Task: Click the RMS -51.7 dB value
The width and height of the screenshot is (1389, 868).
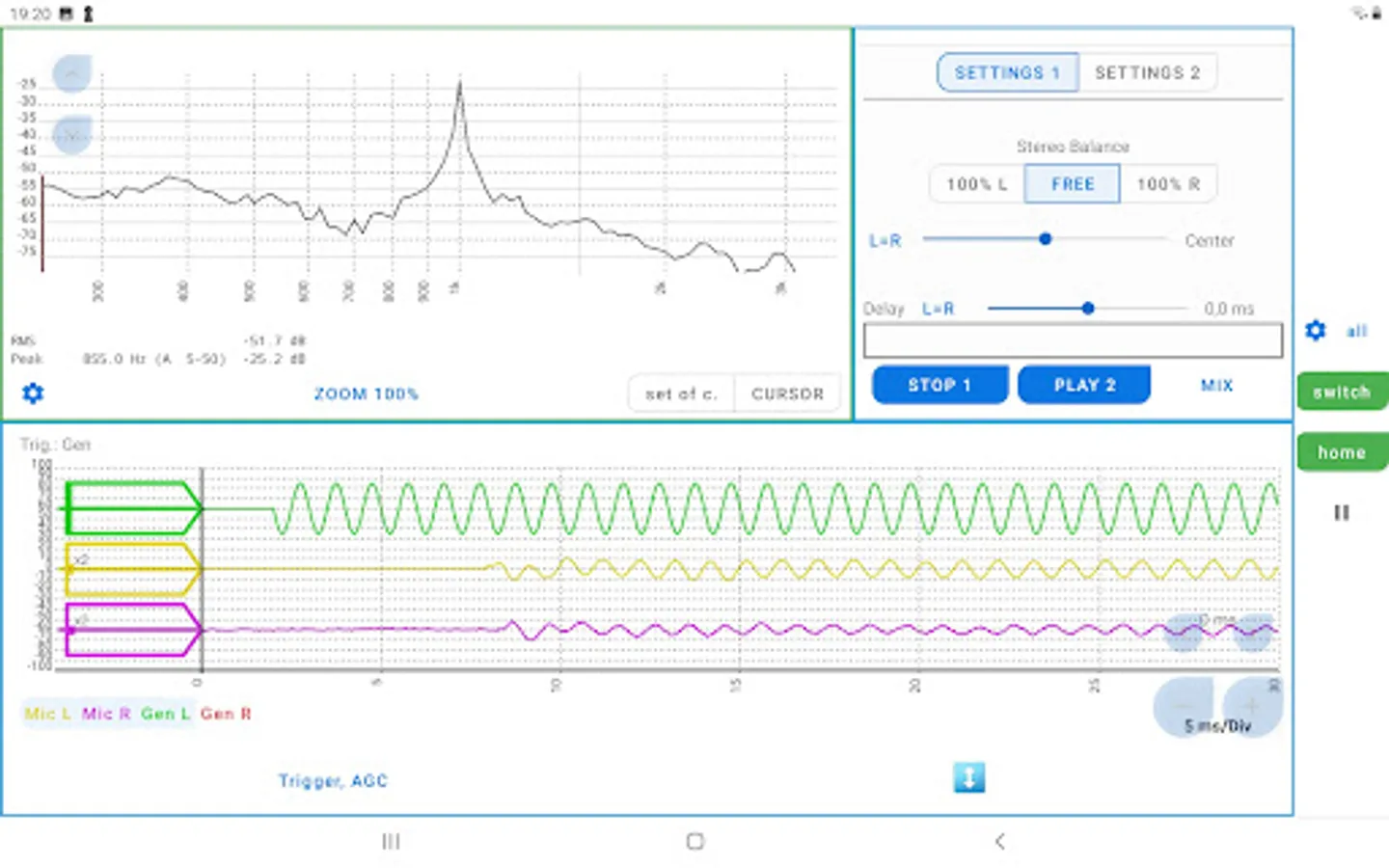Action: pos(275,340)
